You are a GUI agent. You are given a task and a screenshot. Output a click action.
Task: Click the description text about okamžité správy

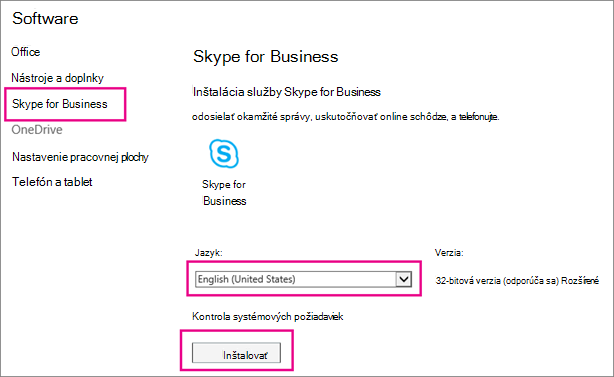pyautogui.click(x=345, y=117)
